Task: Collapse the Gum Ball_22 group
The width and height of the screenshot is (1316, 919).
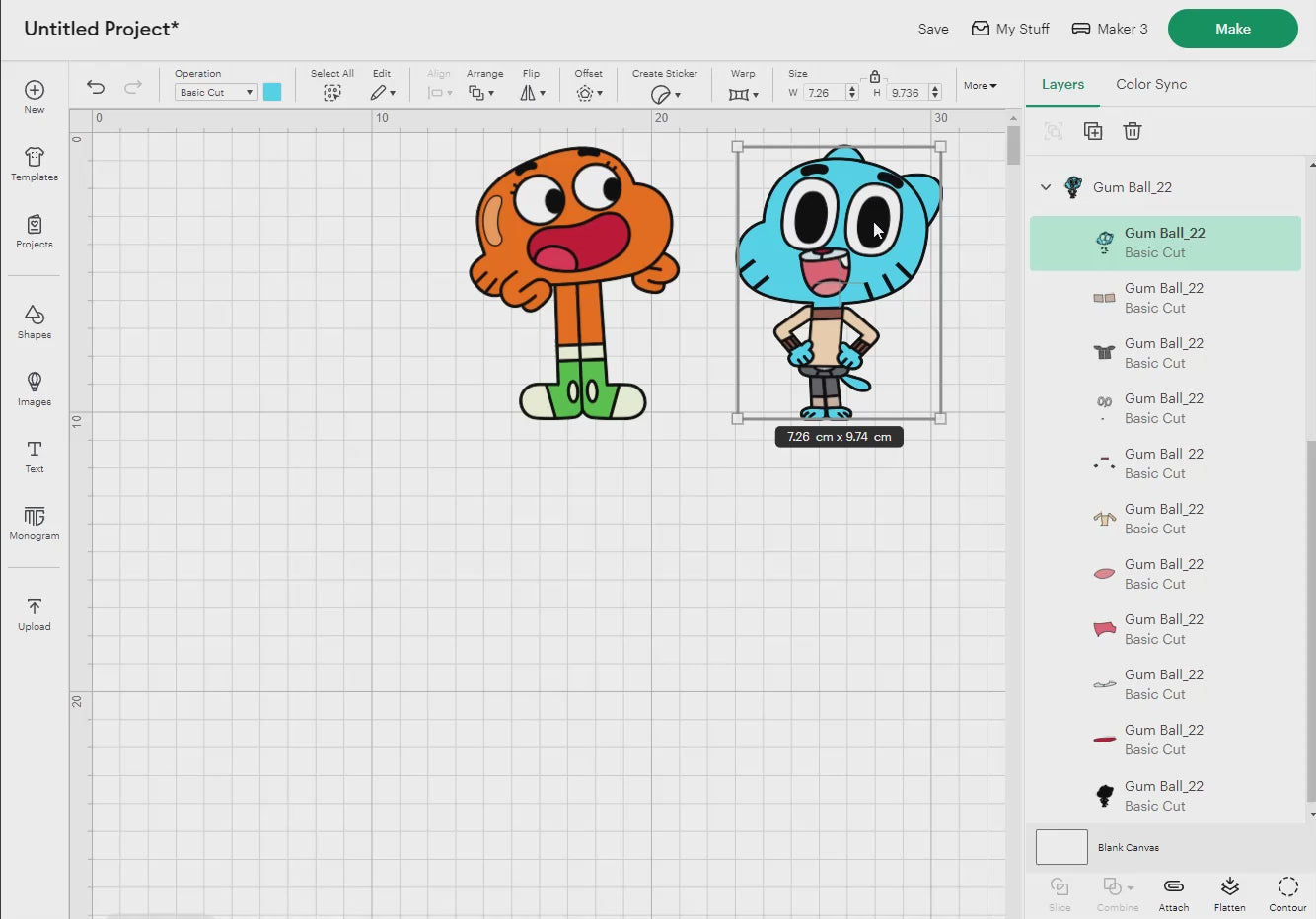Action: click(1046, 187)
